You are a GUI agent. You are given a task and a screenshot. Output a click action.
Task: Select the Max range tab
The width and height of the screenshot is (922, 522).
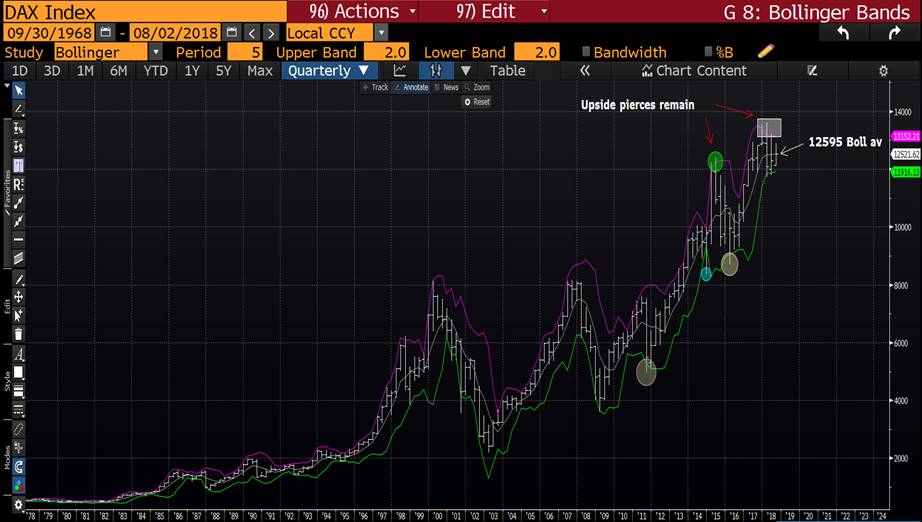click(259, 71)
